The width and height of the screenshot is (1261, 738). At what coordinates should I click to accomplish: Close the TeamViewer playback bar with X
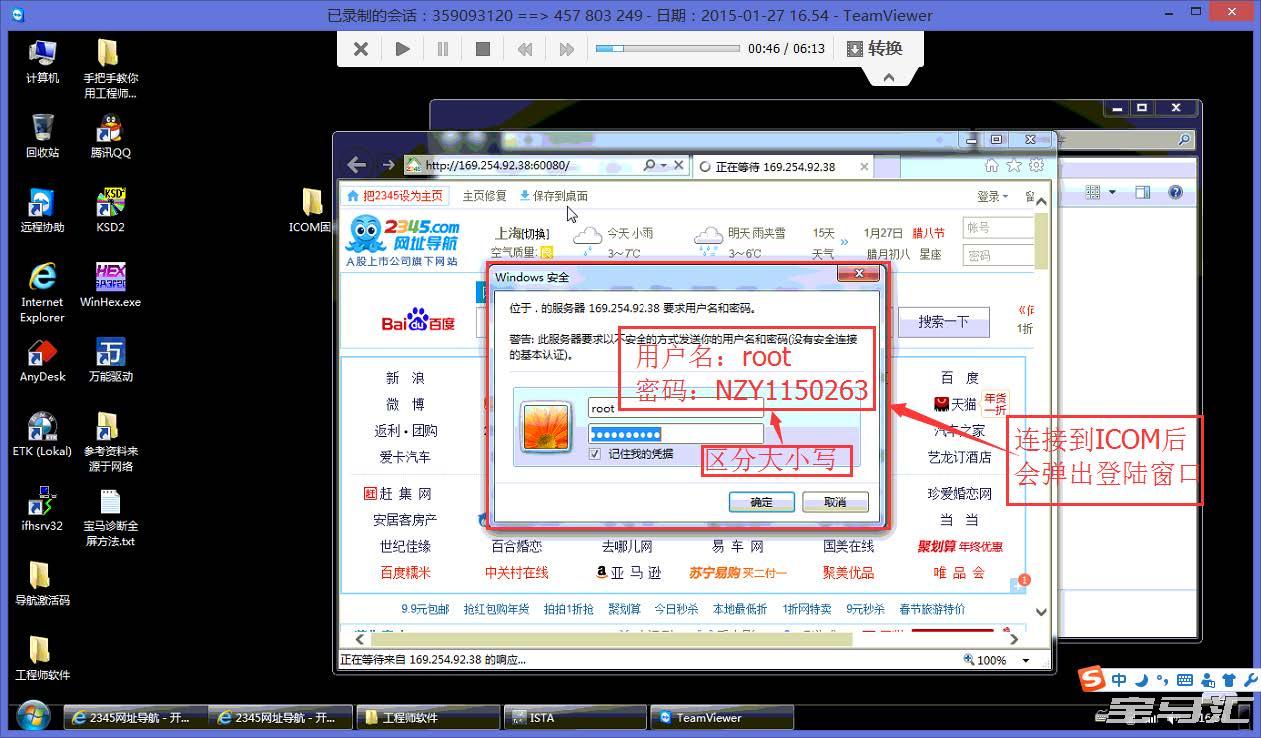click(361, 49)
